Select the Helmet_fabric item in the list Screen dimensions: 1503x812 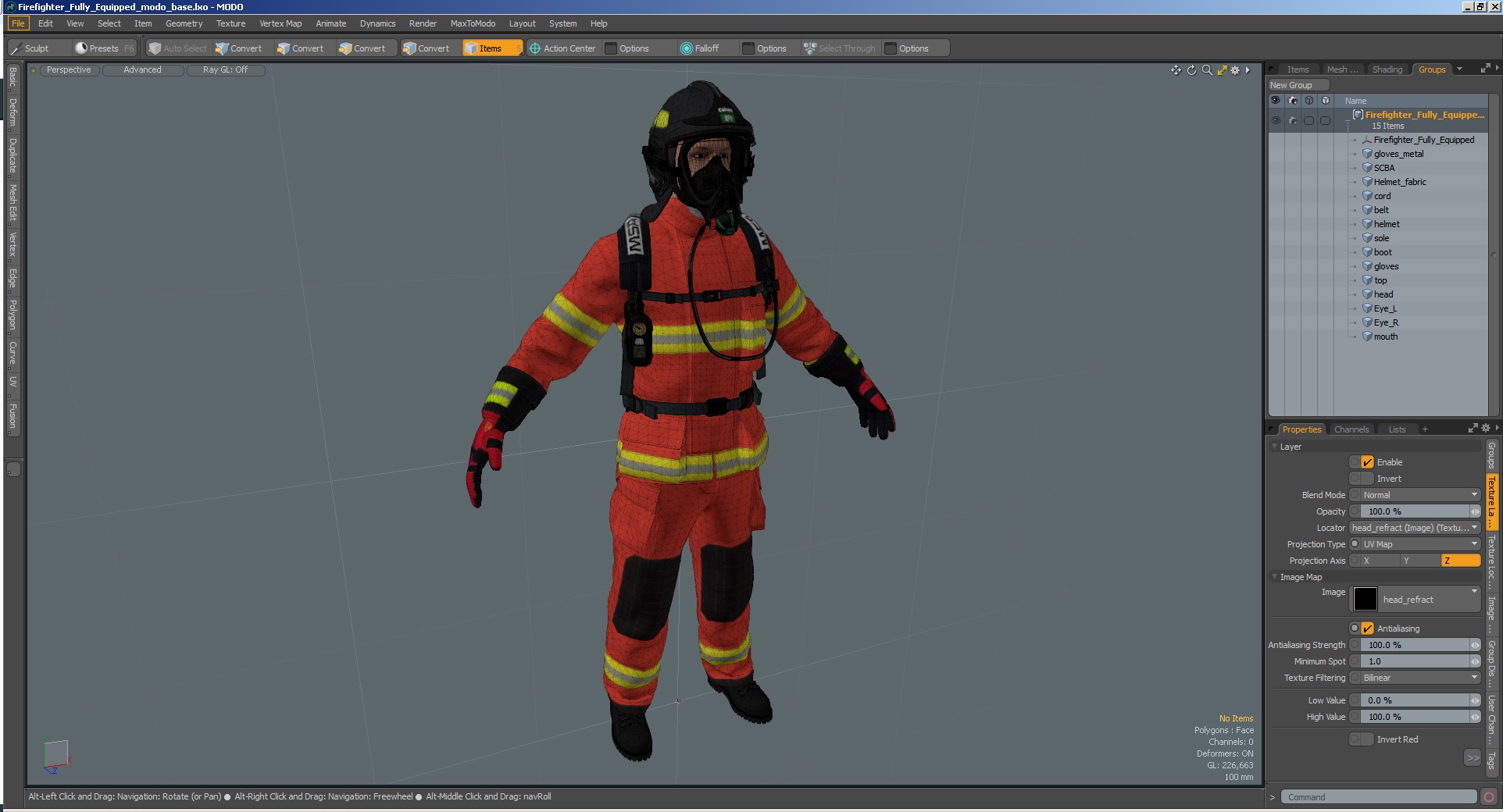click(x=1399, y=182)
